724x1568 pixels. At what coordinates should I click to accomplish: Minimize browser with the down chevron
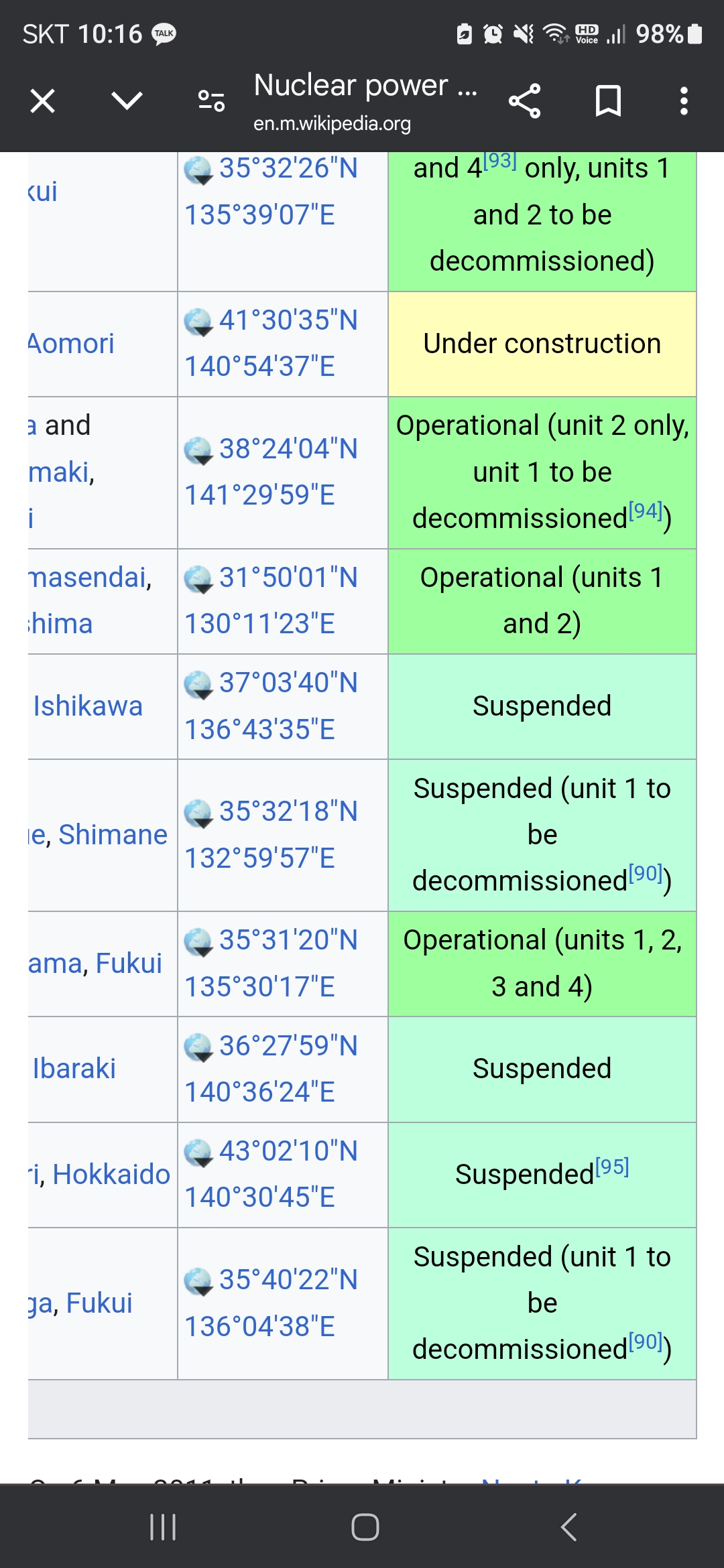pyautogui.click(x=127, y=101)
